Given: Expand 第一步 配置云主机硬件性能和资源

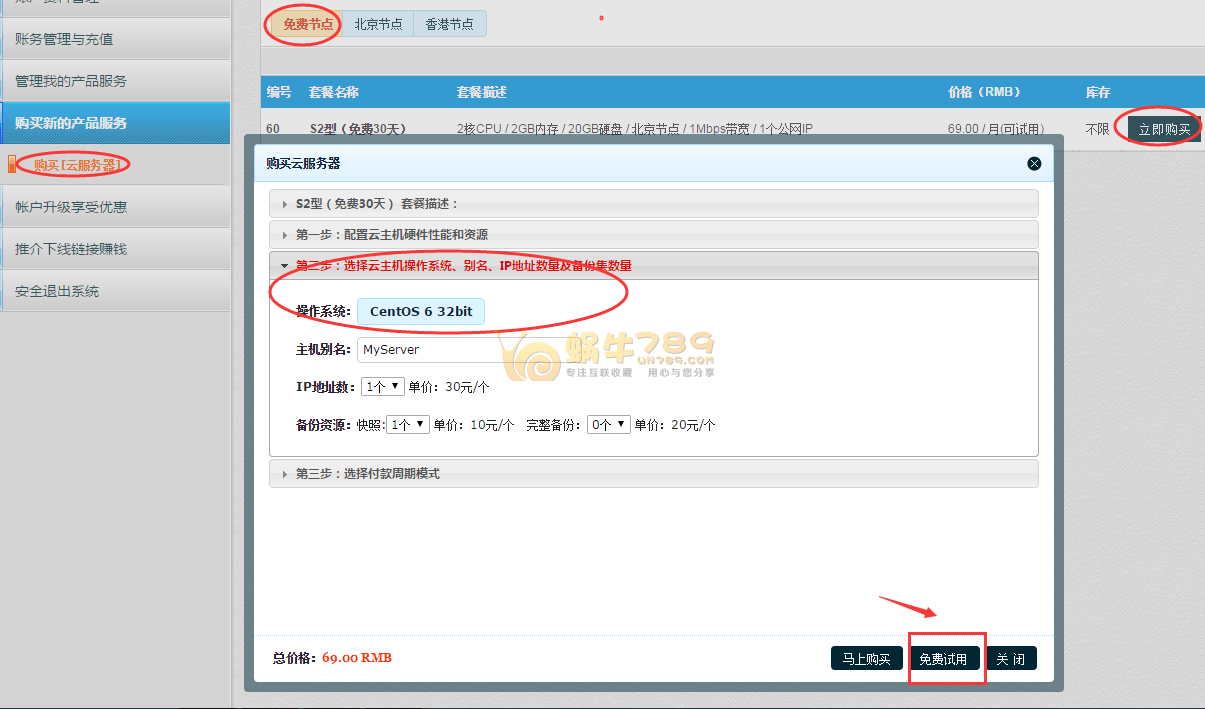Looking at the screenshot, I should click(654, 234).
